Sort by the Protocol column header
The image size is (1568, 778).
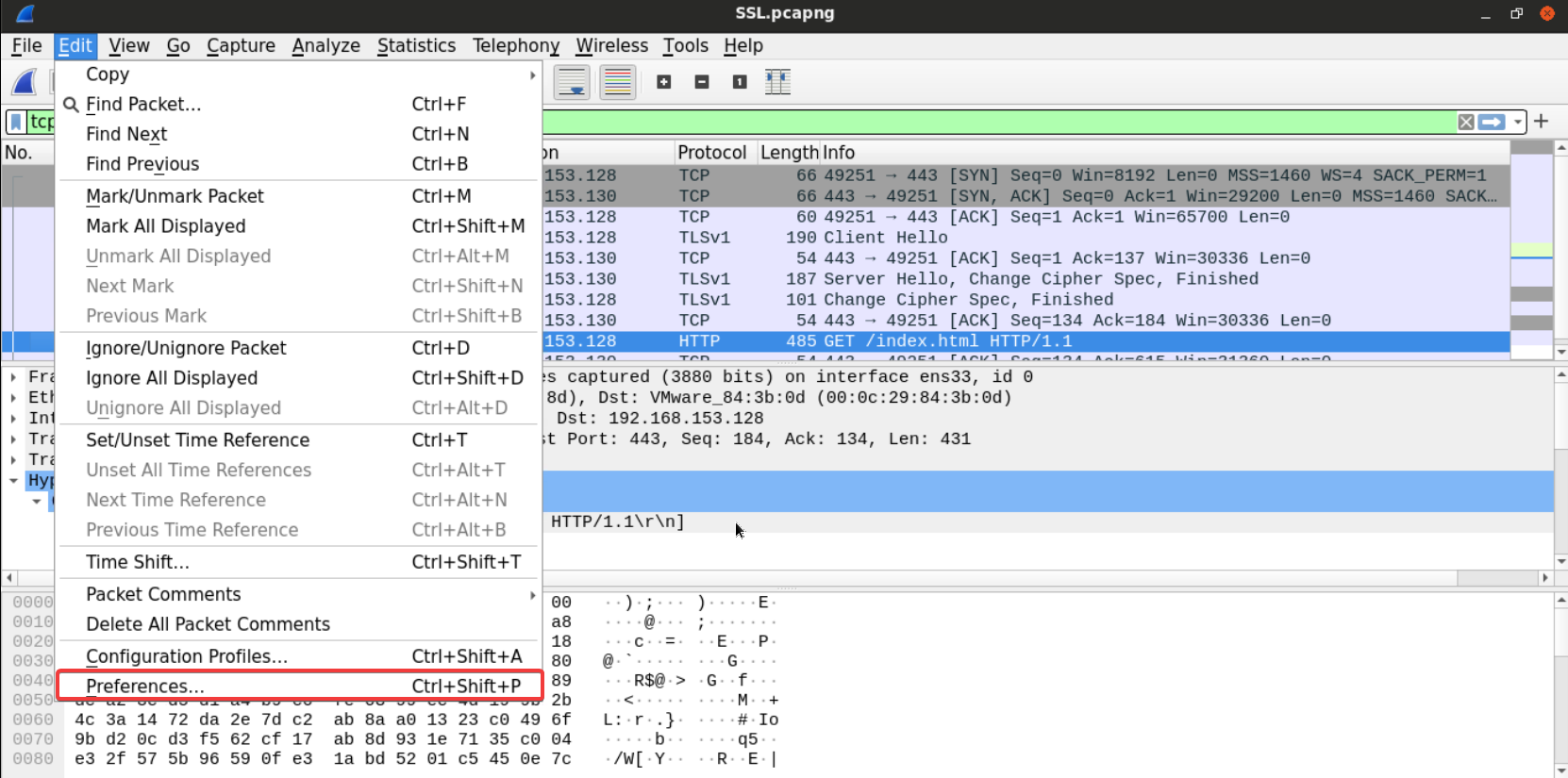pyautogui.click(x=712, y=153)
